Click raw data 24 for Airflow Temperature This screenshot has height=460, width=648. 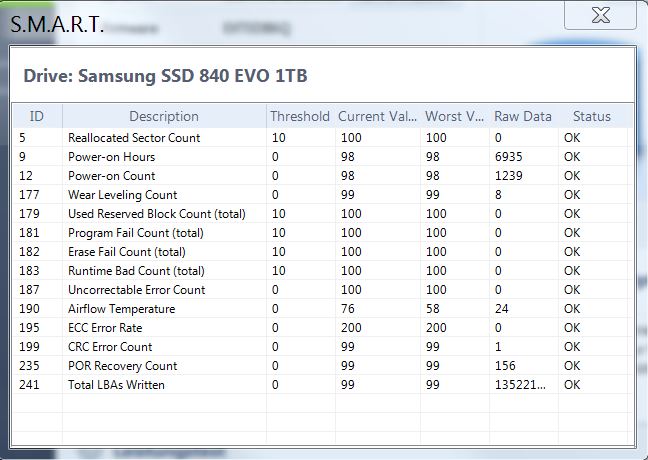[502, 309]
